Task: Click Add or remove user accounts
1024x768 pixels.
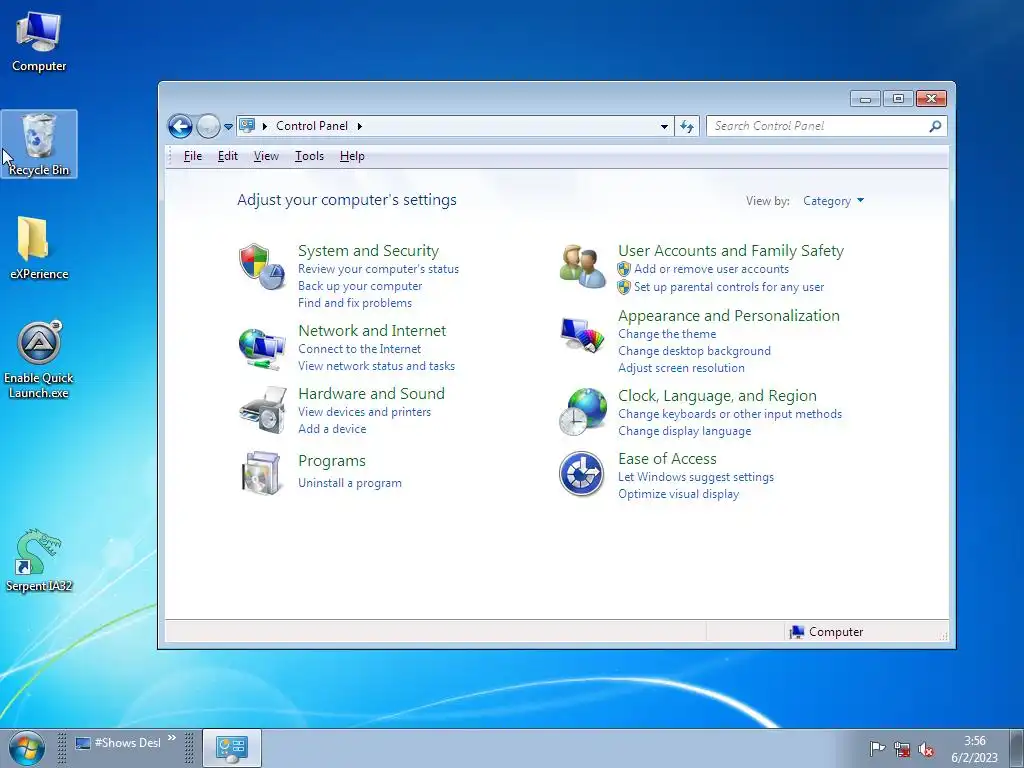Action: point(711,269)
